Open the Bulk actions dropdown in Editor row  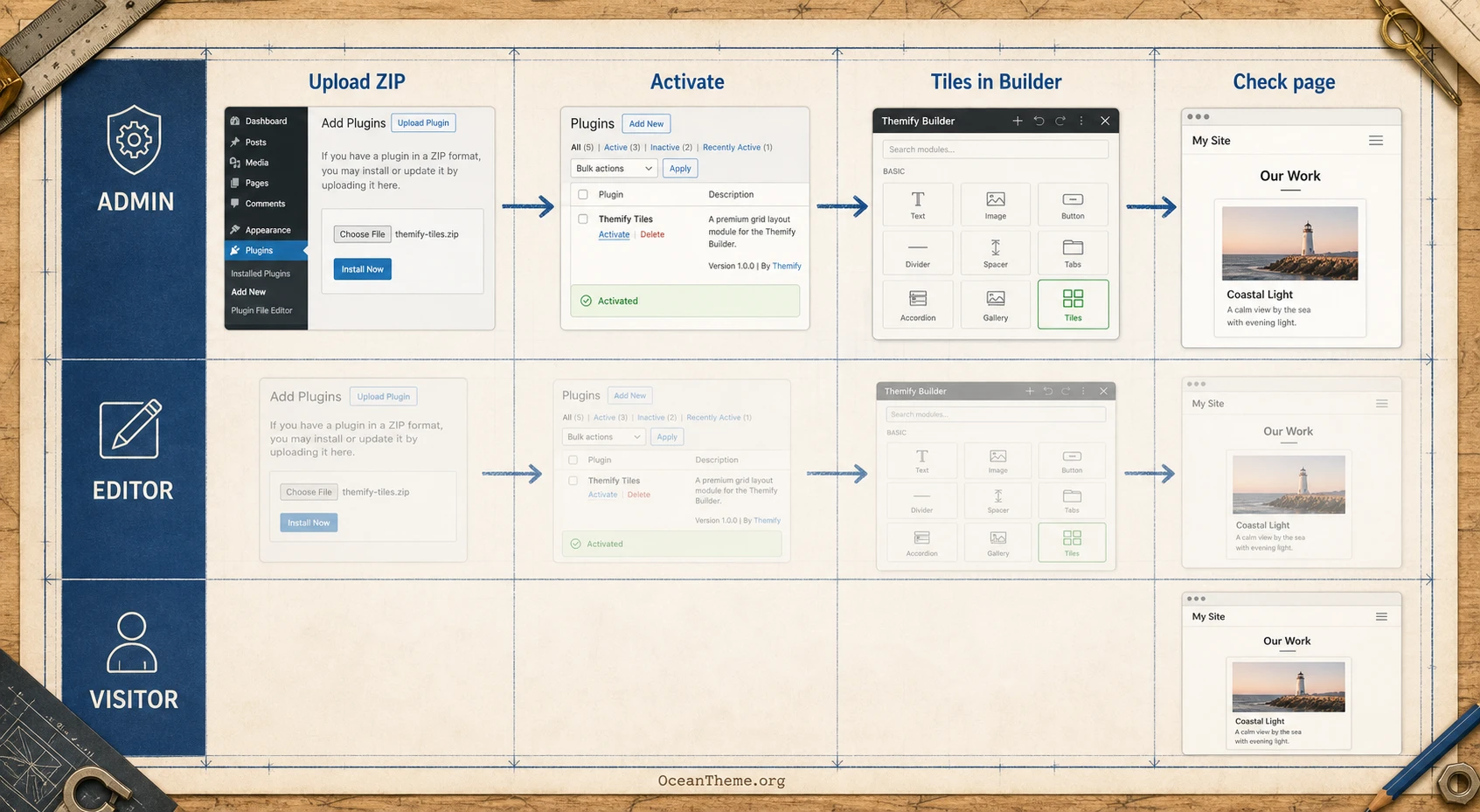[x=603, y=437]
